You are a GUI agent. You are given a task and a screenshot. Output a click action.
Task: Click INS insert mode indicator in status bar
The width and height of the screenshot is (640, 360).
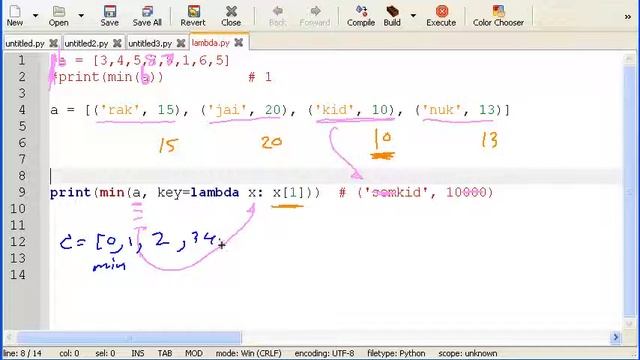[138, 353]
